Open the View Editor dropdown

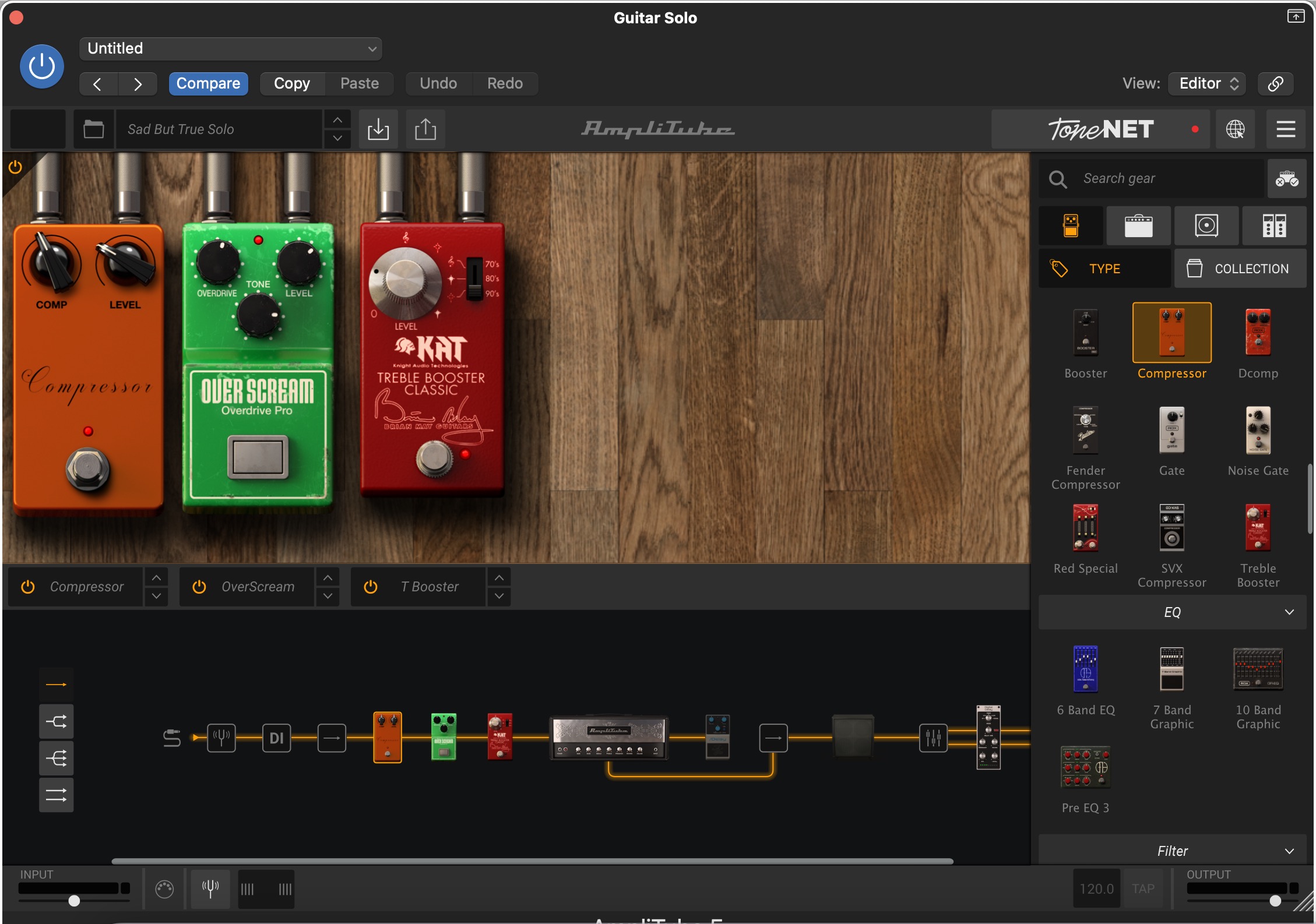click(x=1207, y=83)
